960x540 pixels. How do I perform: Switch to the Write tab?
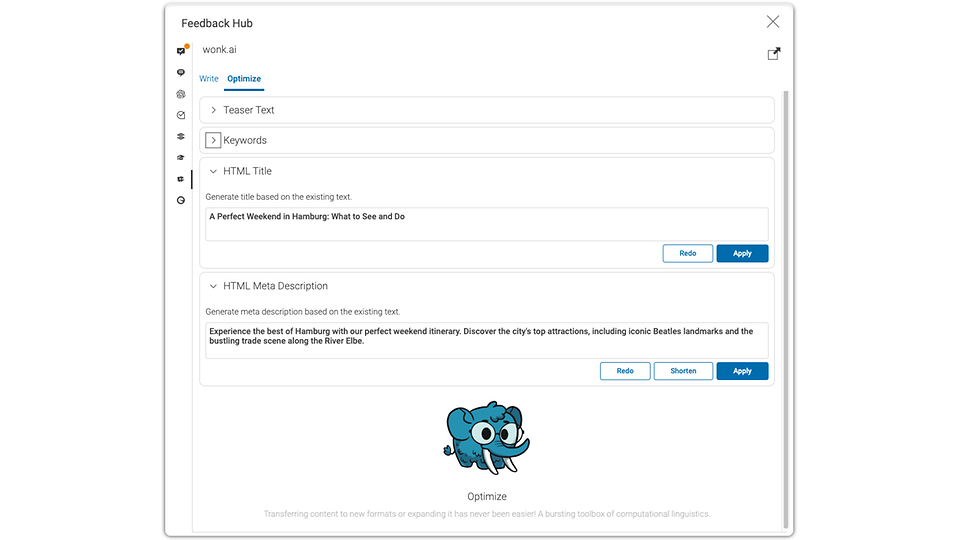[x=209, y=78]
